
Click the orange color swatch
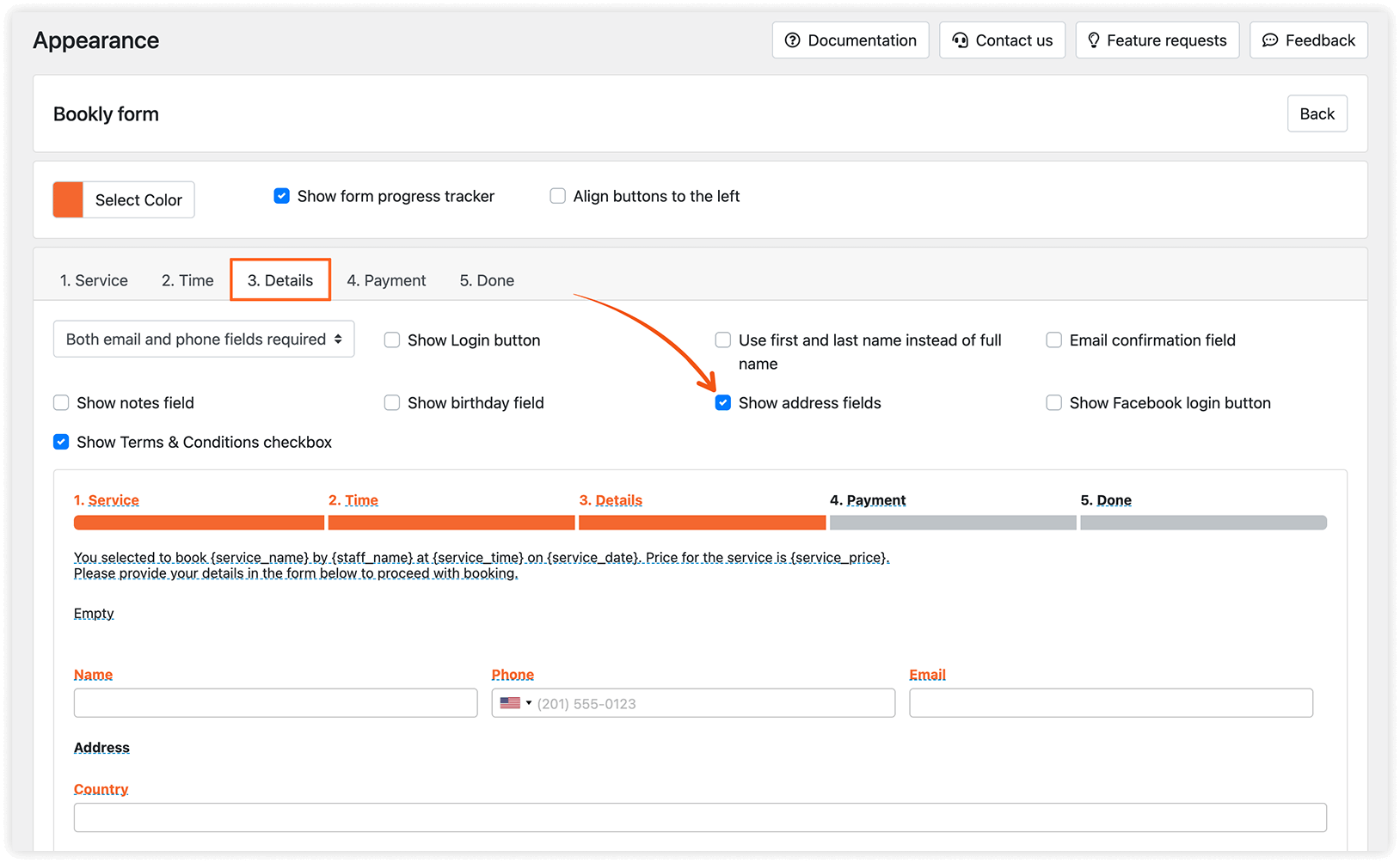(x=68, y=199)
